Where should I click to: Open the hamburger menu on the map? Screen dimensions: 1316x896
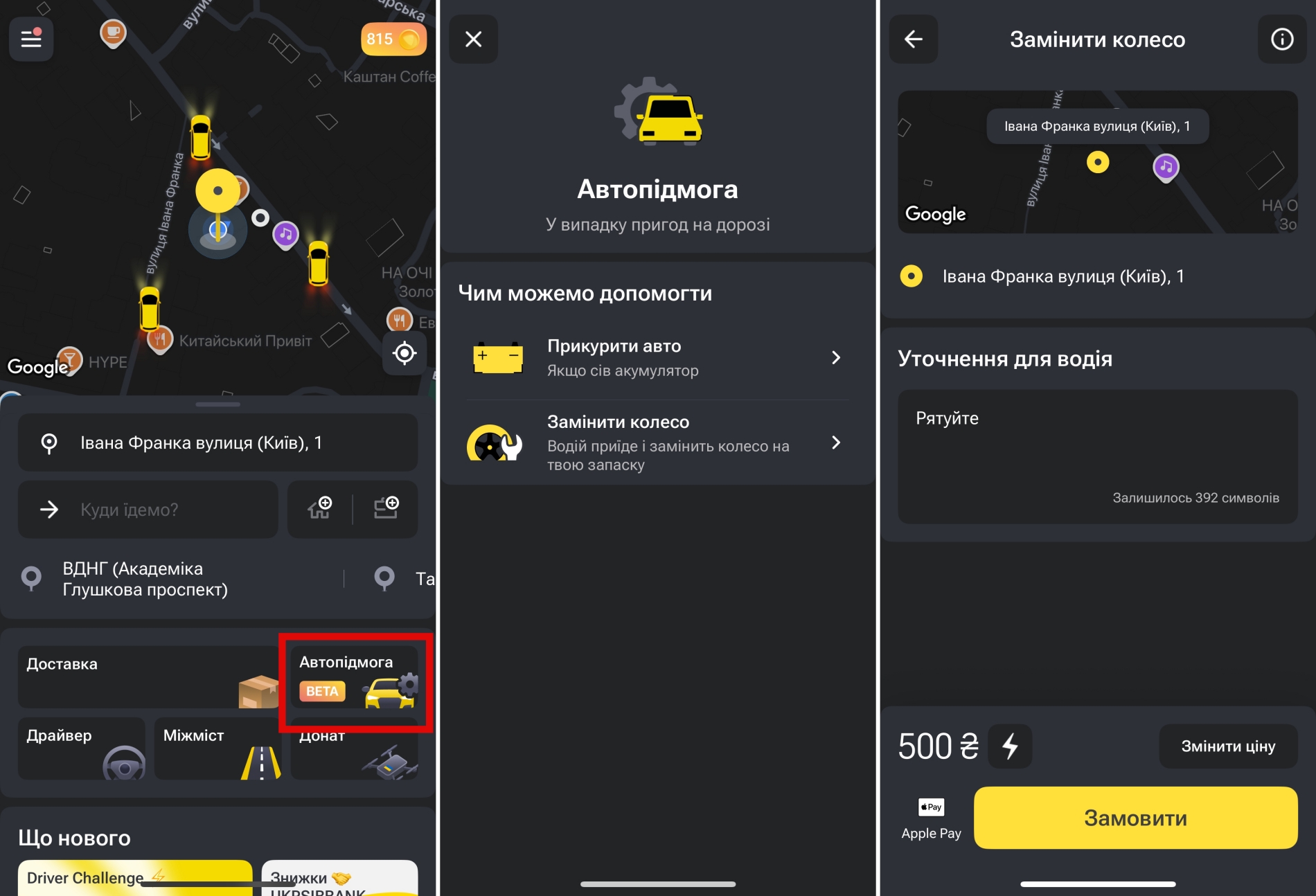tap(31, 39)
